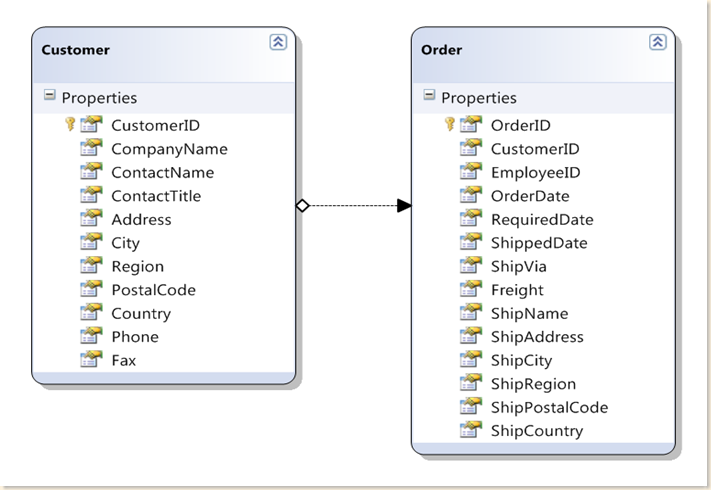Select the association diamond on Customer's edge
The height and width of the screenshot is (490, 711).
coord(302,206)
